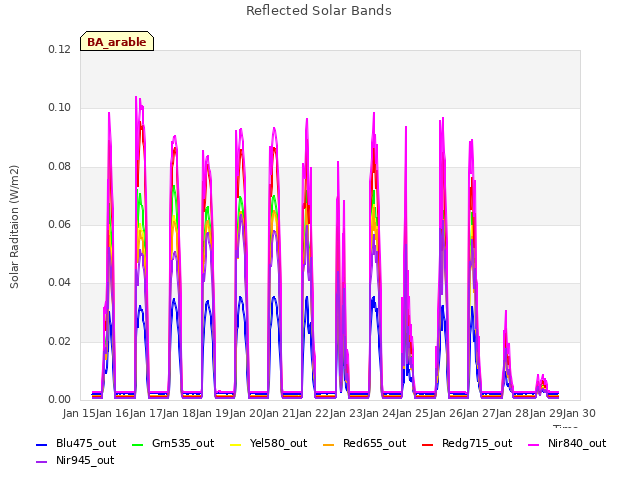The image size is (640, 480).
Task: Click the Jan 26 x-axis date label
Action: click(x=446, y=413)
